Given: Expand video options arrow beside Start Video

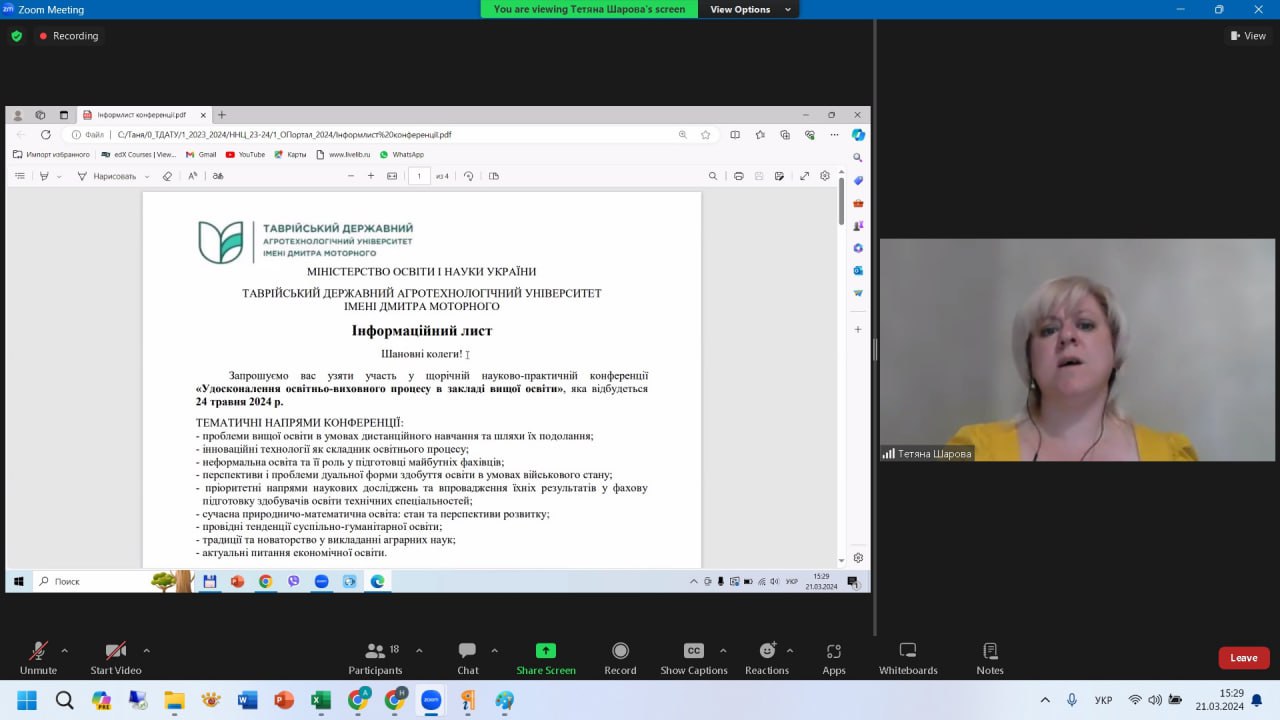Looking at the screenshot, I should point(146,650).
